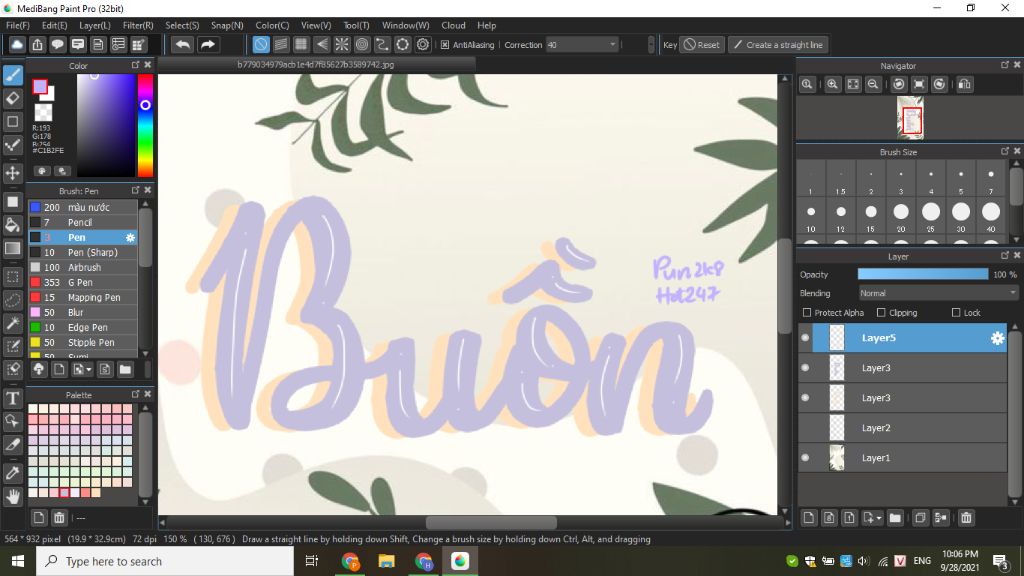Select the Eraser tool
Viewport: 1024px width, 576px height.
tap(12, 99)
